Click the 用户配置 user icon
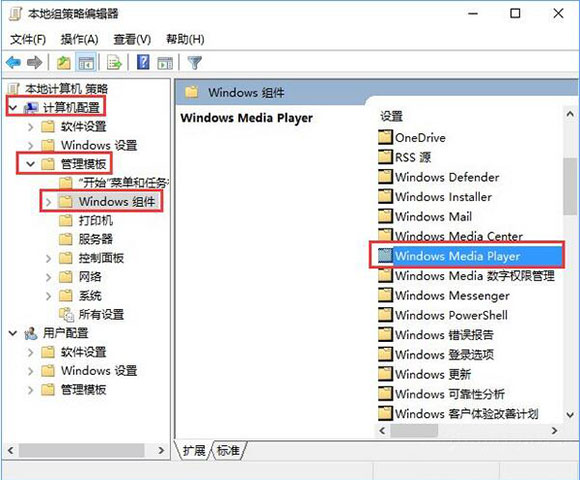 point(31,333)
